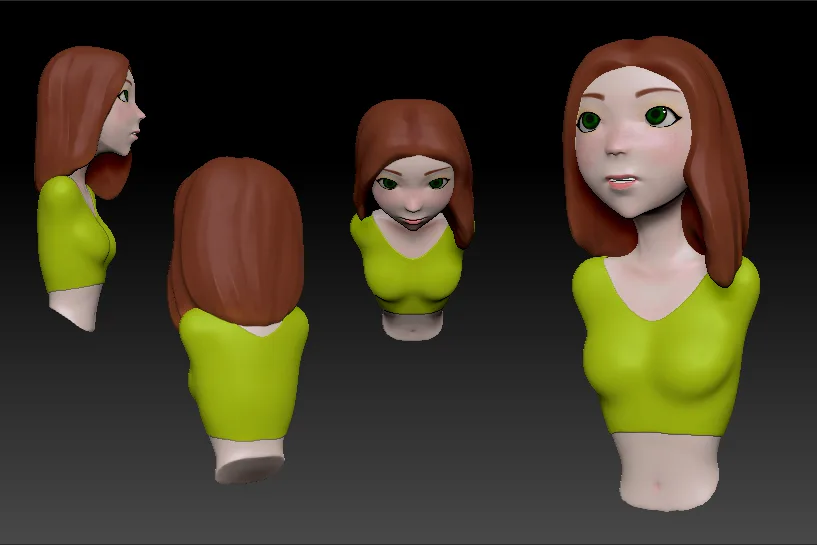Viewport: 817px width, 545px height.
Task: Select the large front-facing girl model
Action: [x=661, y=273]
